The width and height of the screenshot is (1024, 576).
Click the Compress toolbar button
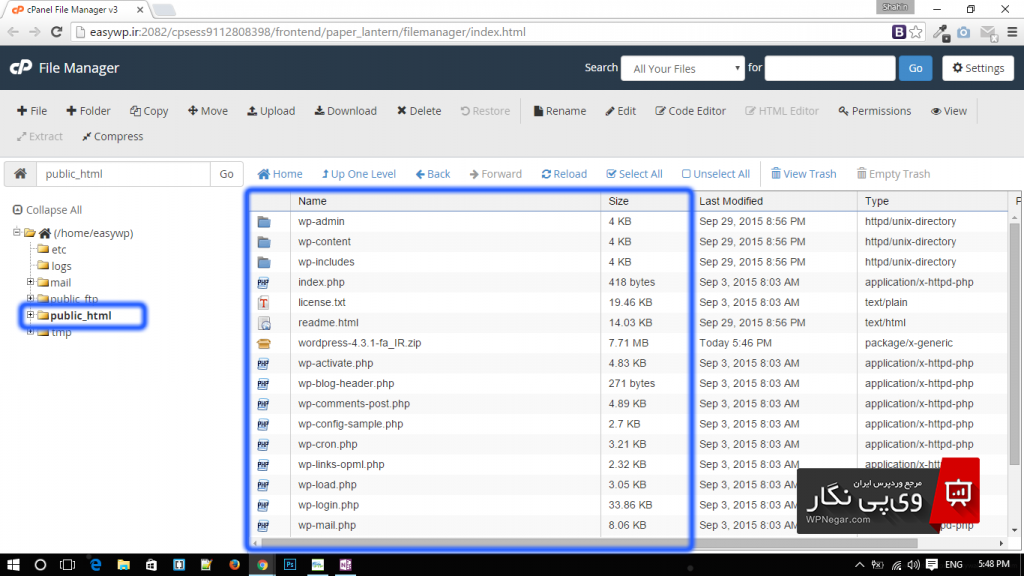(x=112, y=136)
